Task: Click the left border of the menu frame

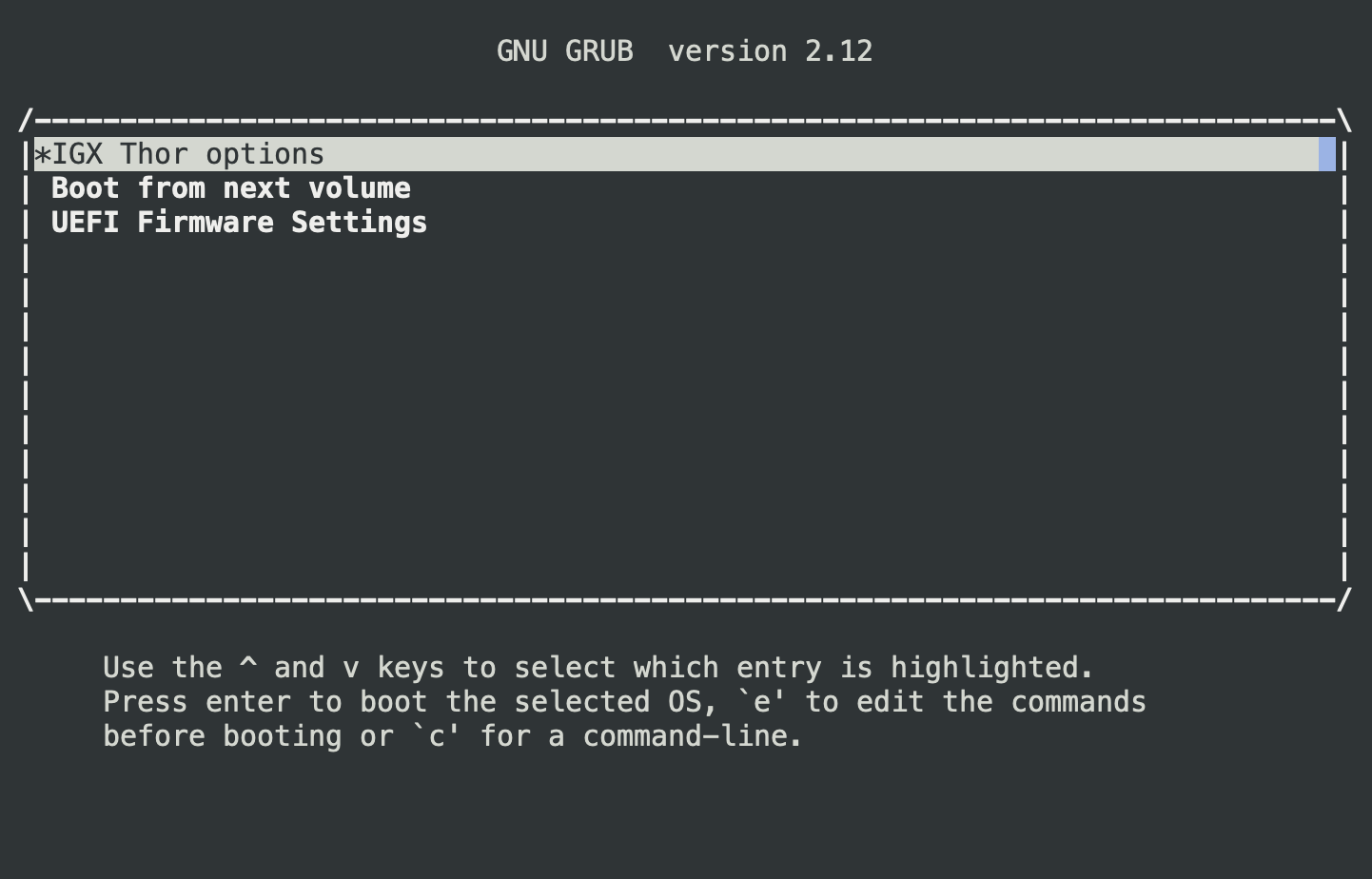Action: (25, 381)
